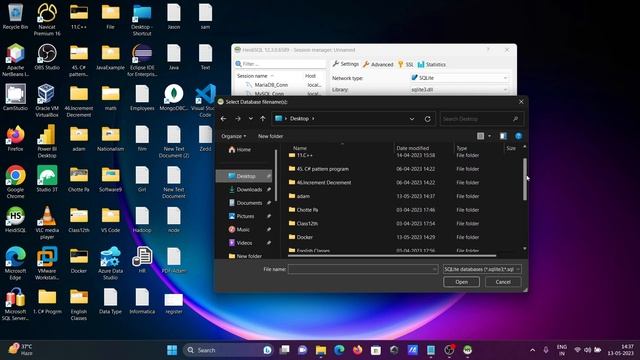Image resolution: width=640 pixels, height=360 pixels.
Task: Go back with the dialog's back arrow
Action: coord(223,119)
